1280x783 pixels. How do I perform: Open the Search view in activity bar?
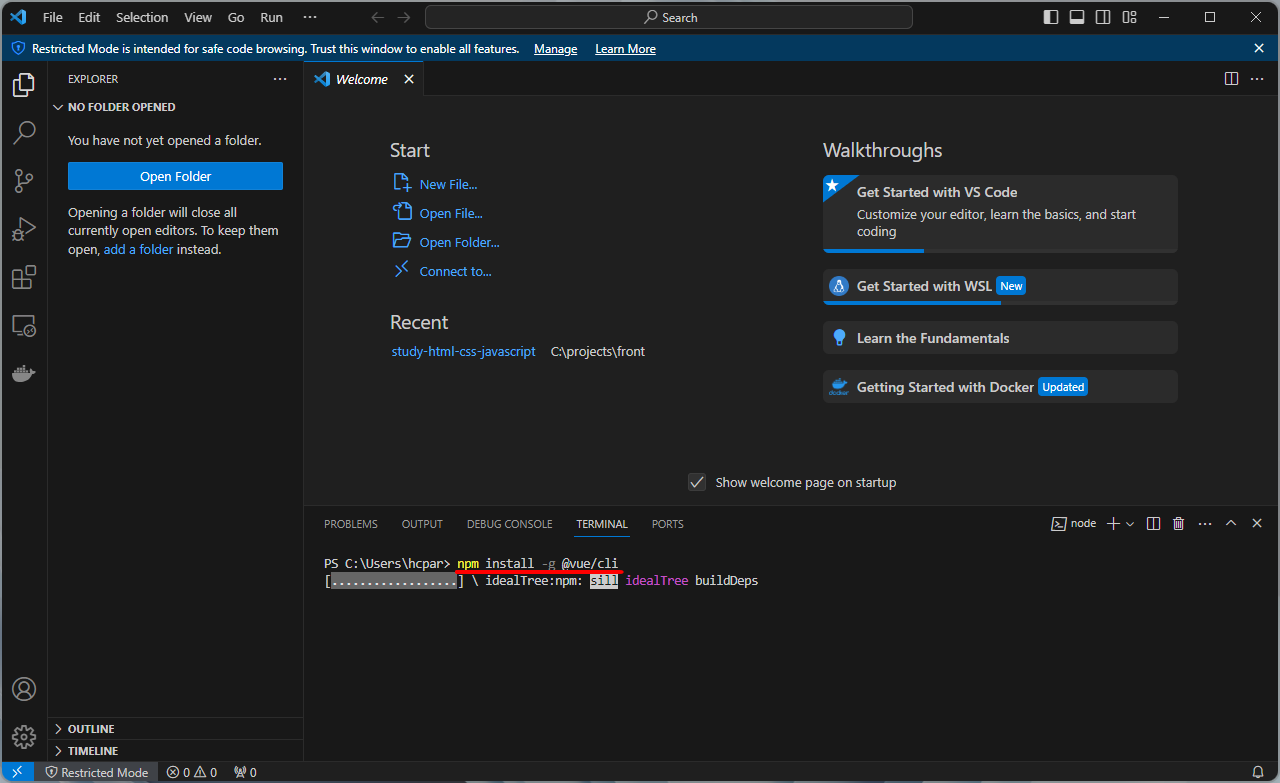(24, 133)
